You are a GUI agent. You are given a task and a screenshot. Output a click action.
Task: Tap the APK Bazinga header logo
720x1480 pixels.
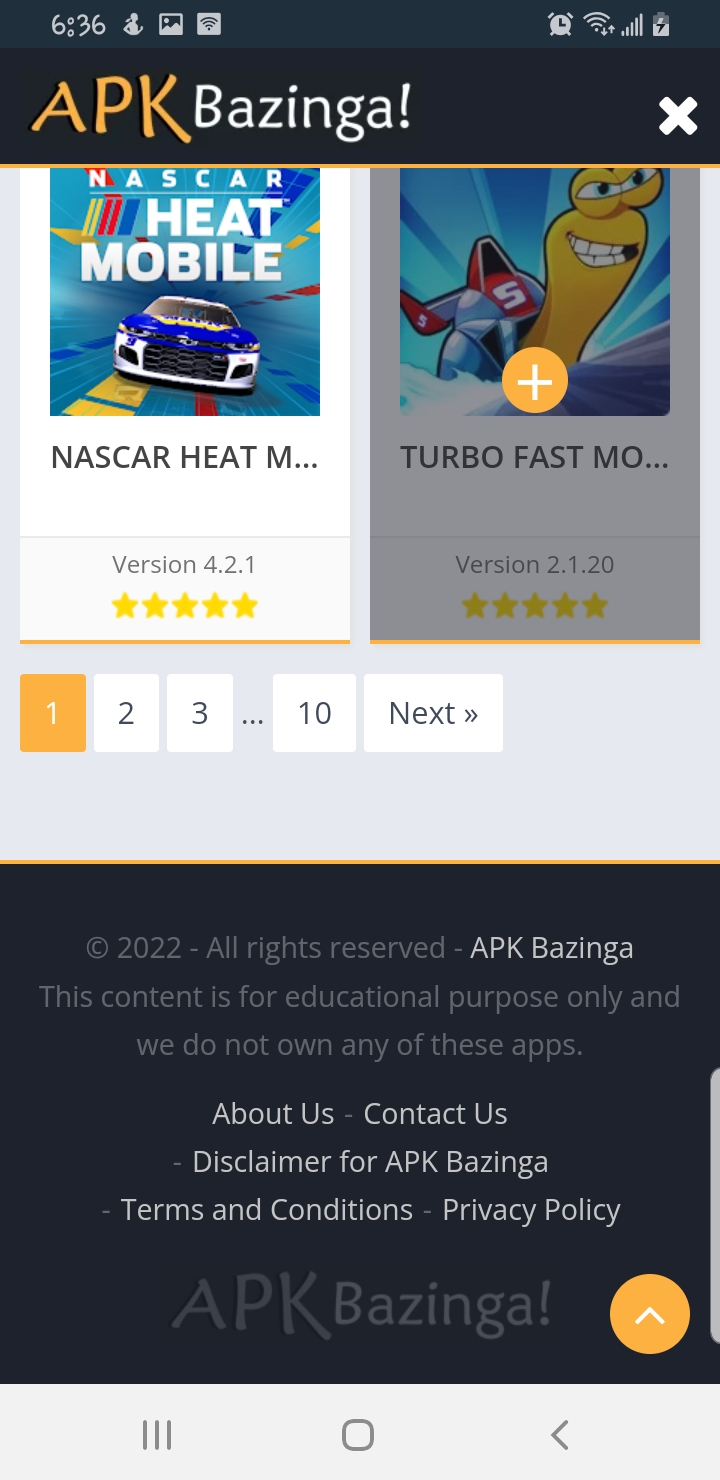[x=220, y=108]
